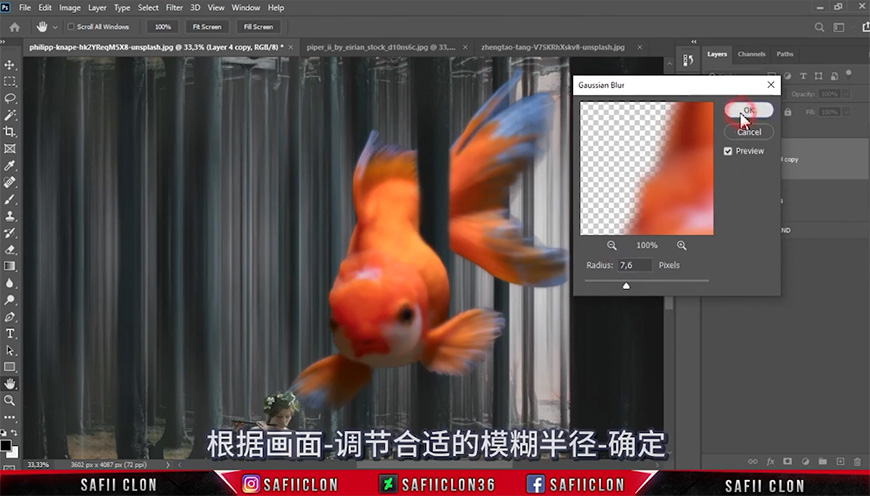
Task: Open the Filter menu
Action: pyautogui.click(x=174, y=8)
